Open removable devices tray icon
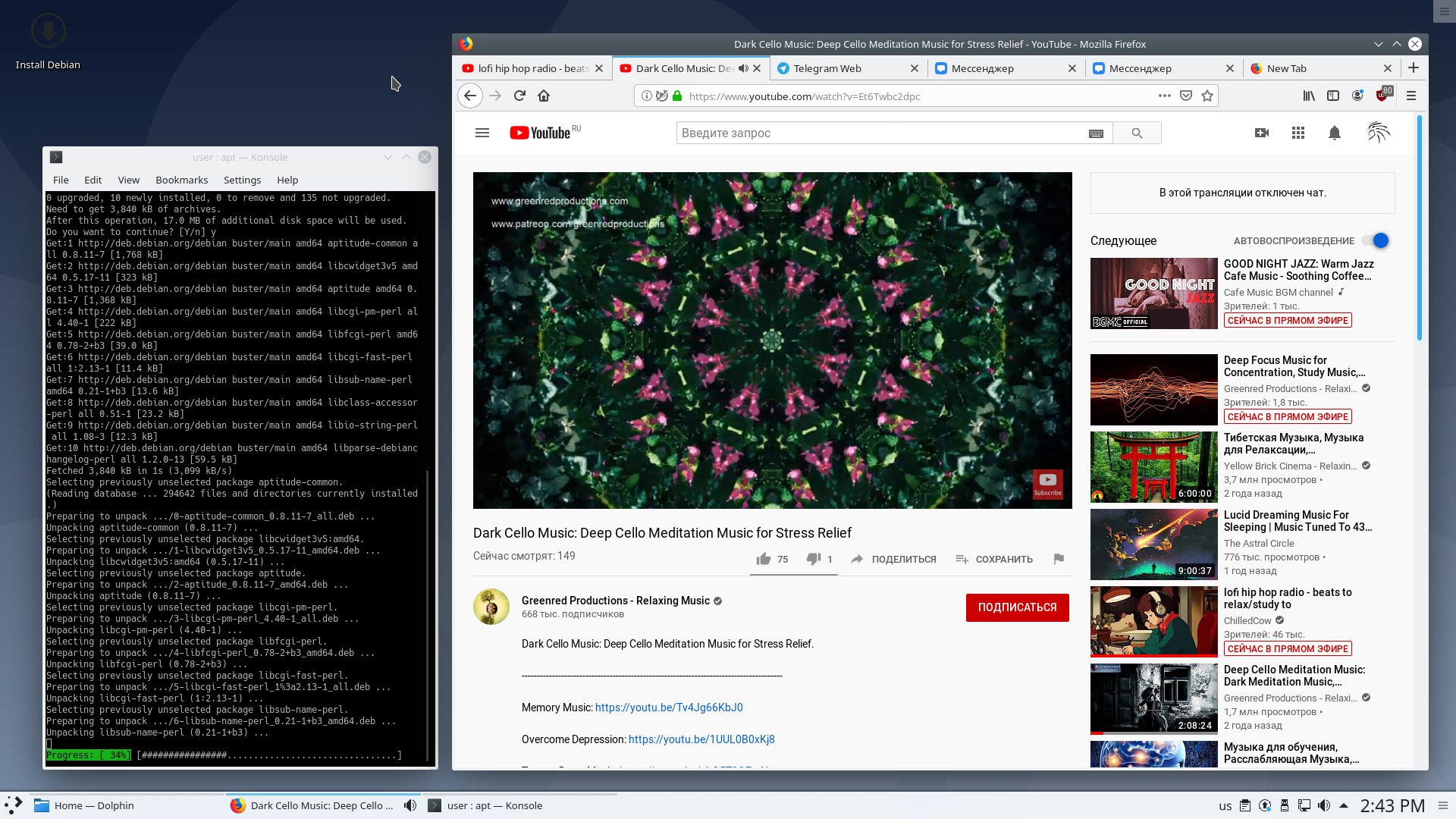1456x819 pixels. 1285,805
